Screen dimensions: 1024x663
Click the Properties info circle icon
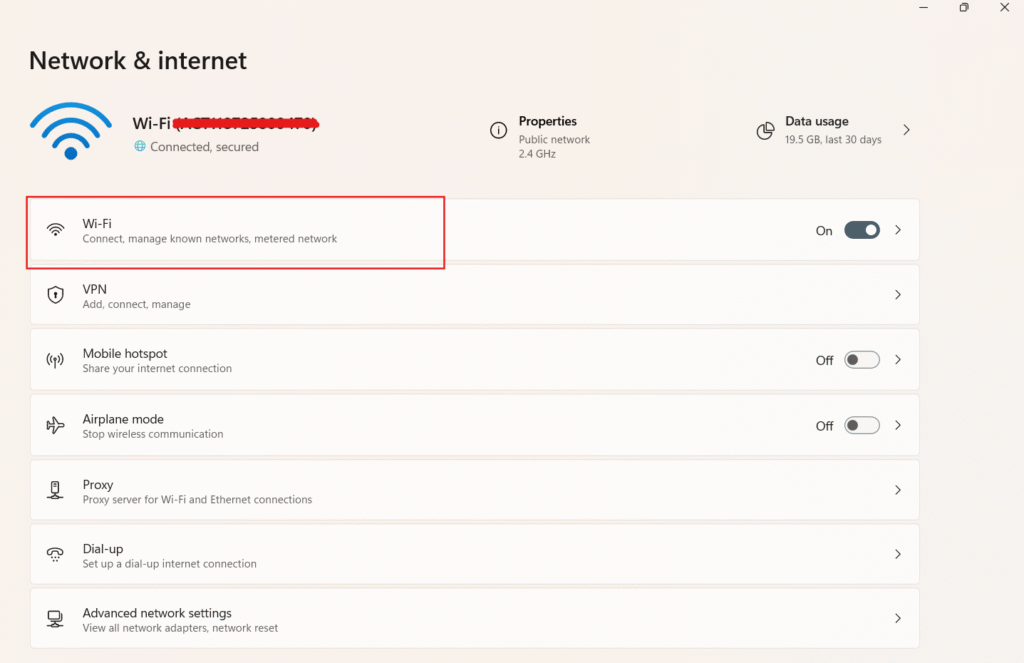tap(498, 131)
